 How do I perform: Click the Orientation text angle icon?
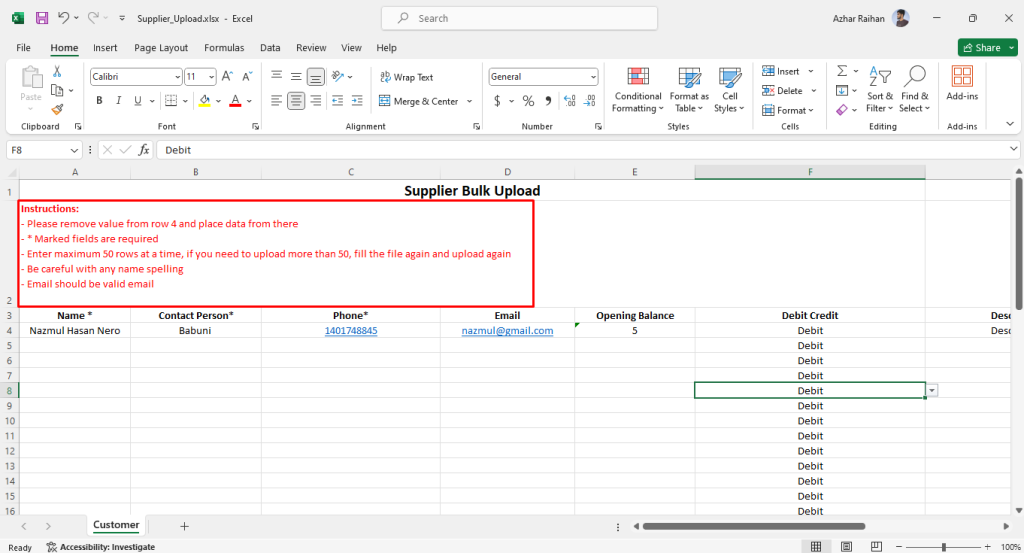pyautogui.click(x=338, y=76)
